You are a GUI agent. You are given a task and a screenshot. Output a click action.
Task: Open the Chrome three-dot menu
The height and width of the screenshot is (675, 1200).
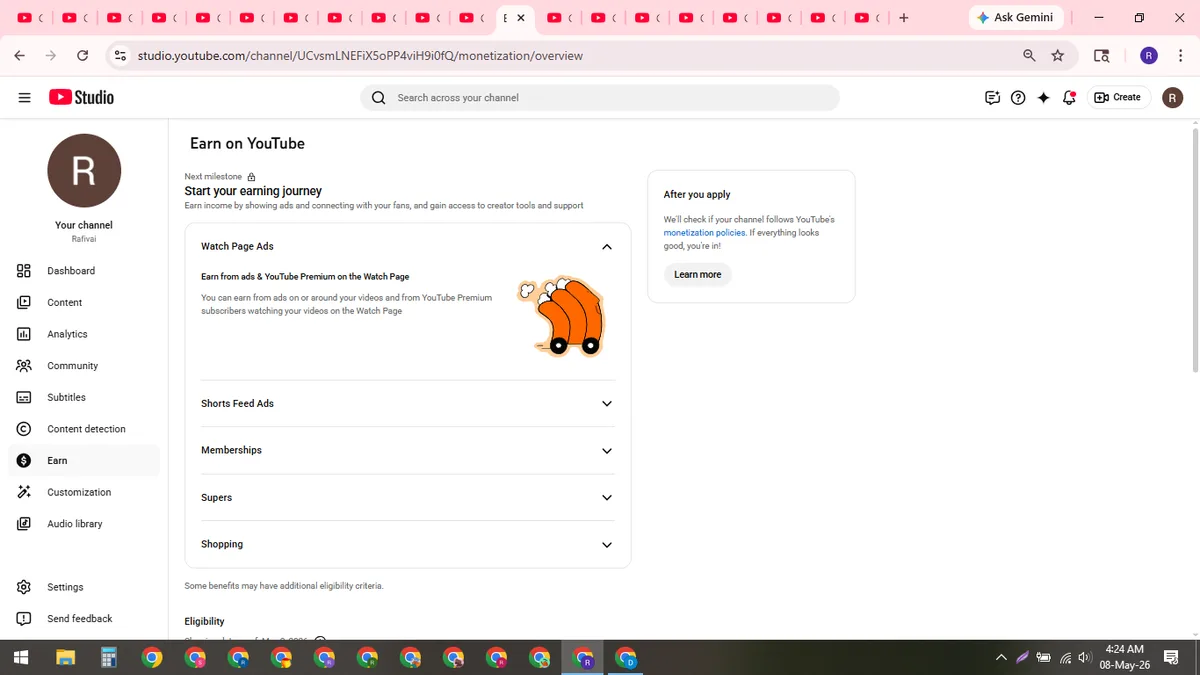coord(1181,56)
